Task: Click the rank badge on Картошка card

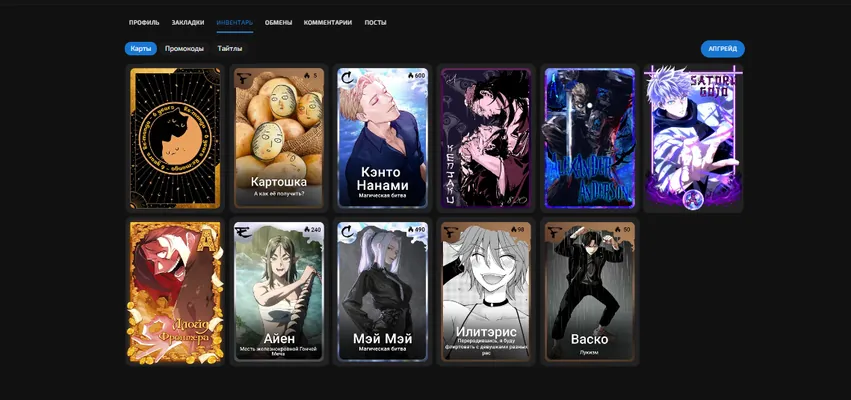Action: (x=243, y=79)
